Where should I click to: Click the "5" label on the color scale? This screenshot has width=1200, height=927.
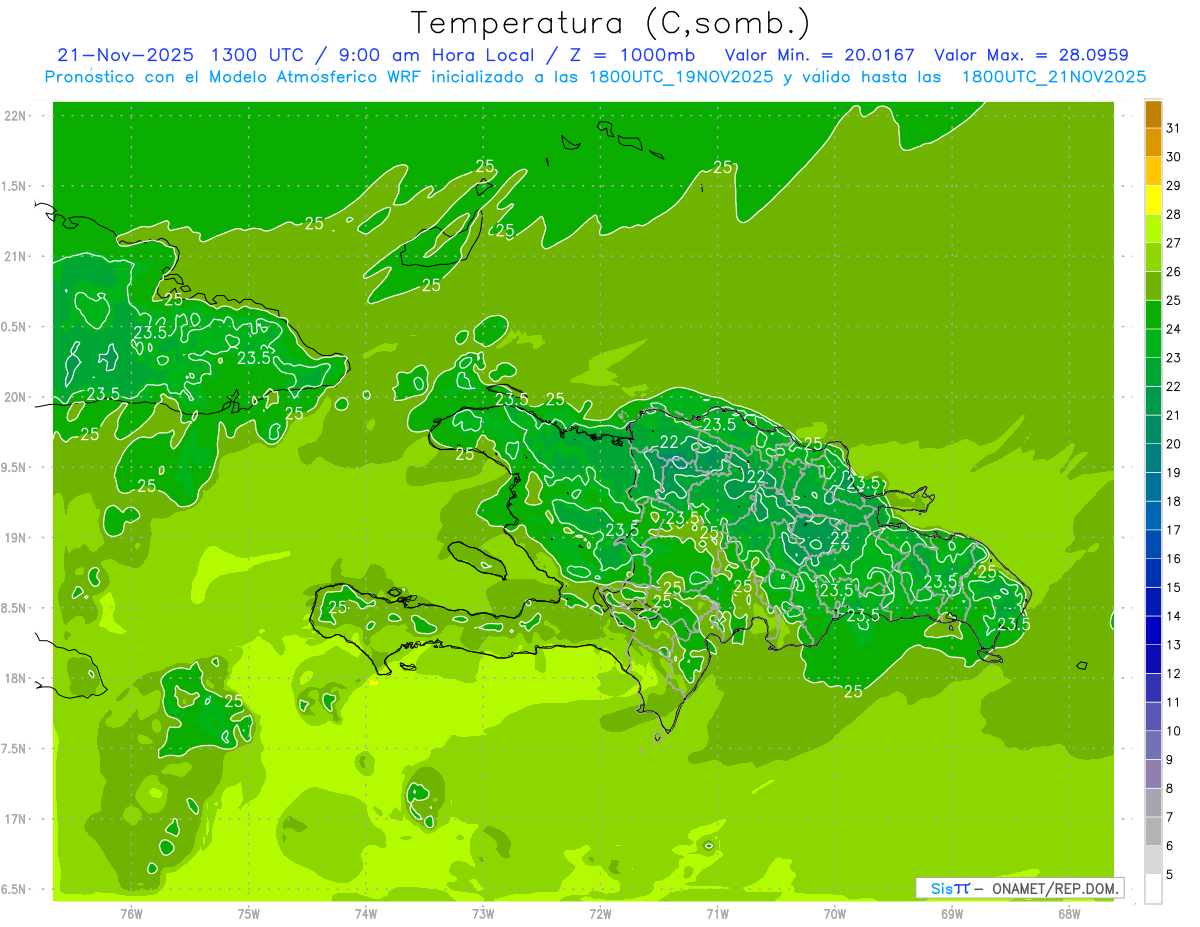[x=1170, y=875]
